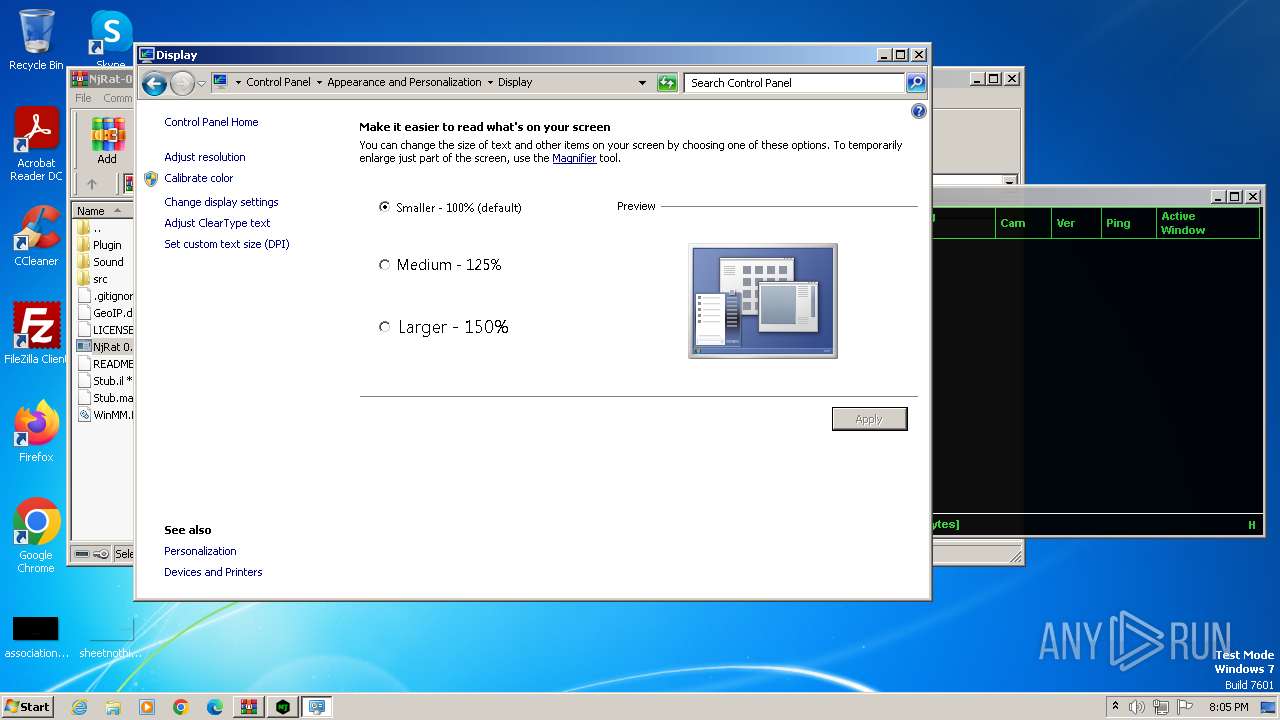
Task: Click the Active Window column header in NjRat
Action: click(x=1207, y=223)
